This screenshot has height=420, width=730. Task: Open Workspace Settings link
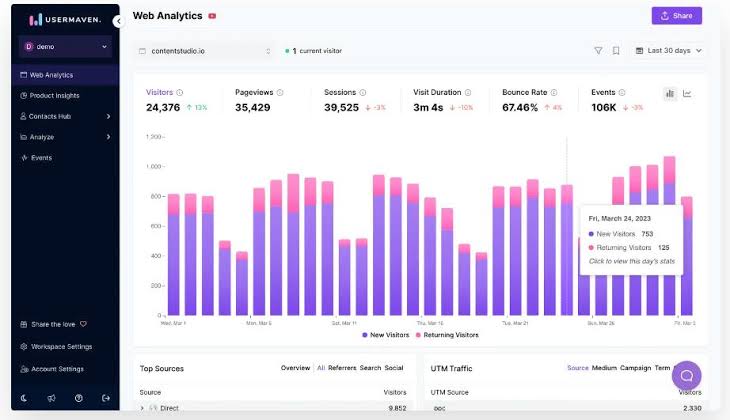click(x=61, y=346)
